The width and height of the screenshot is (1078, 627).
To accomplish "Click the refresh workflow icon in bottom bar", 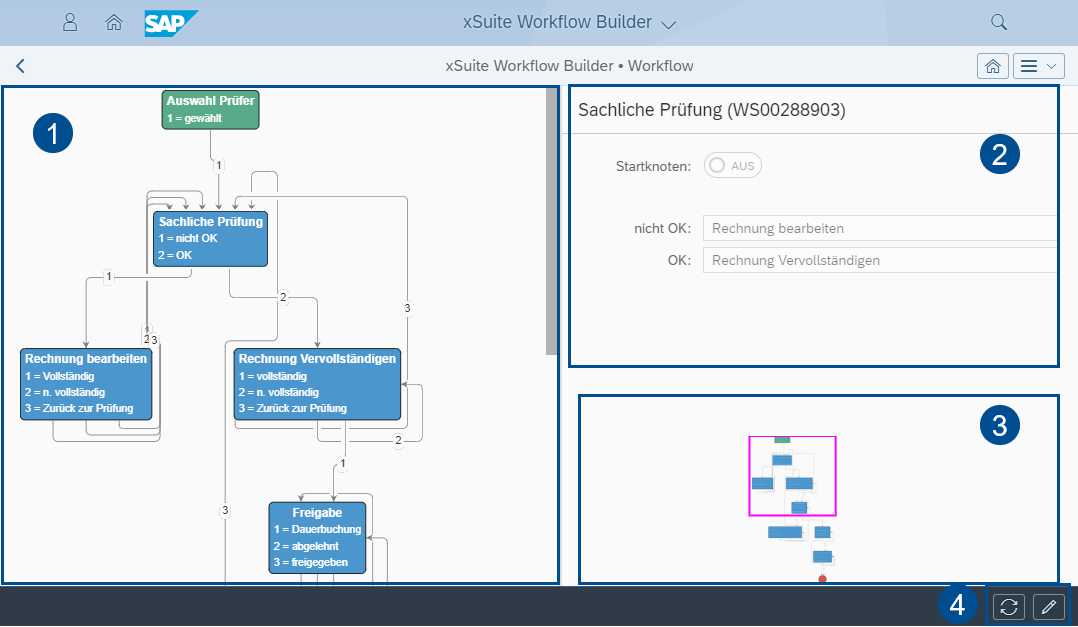I will pos(1007,606).
